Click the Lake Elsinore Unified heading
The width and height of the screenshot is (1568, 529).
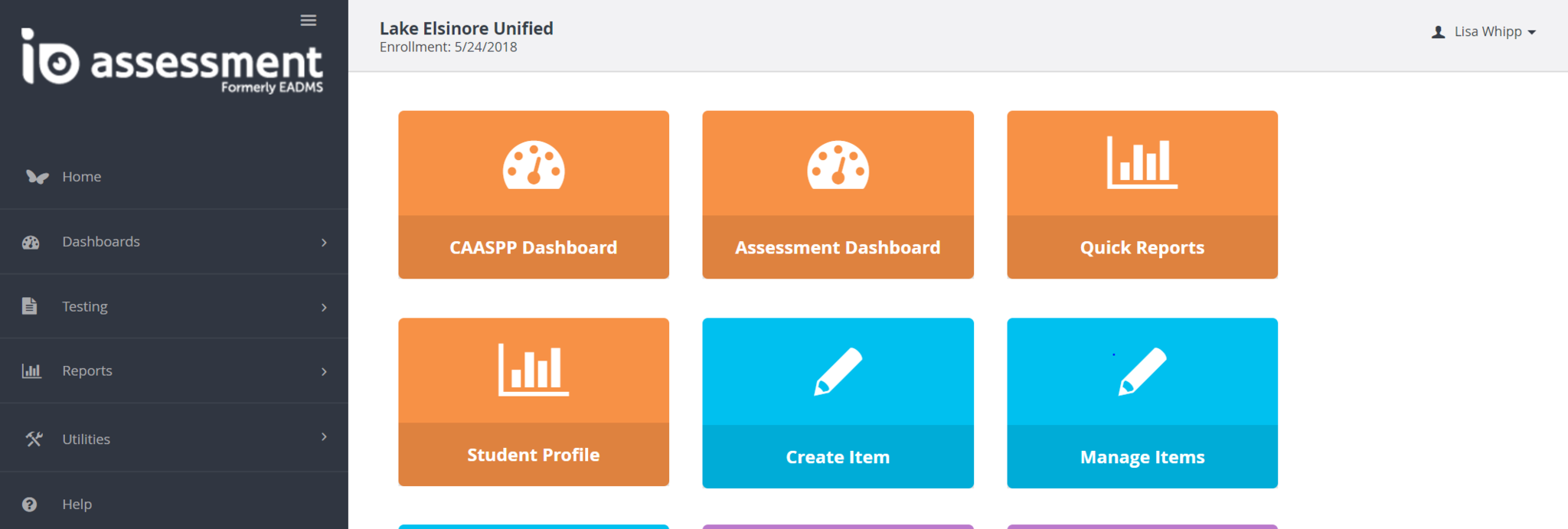[466, 28]
